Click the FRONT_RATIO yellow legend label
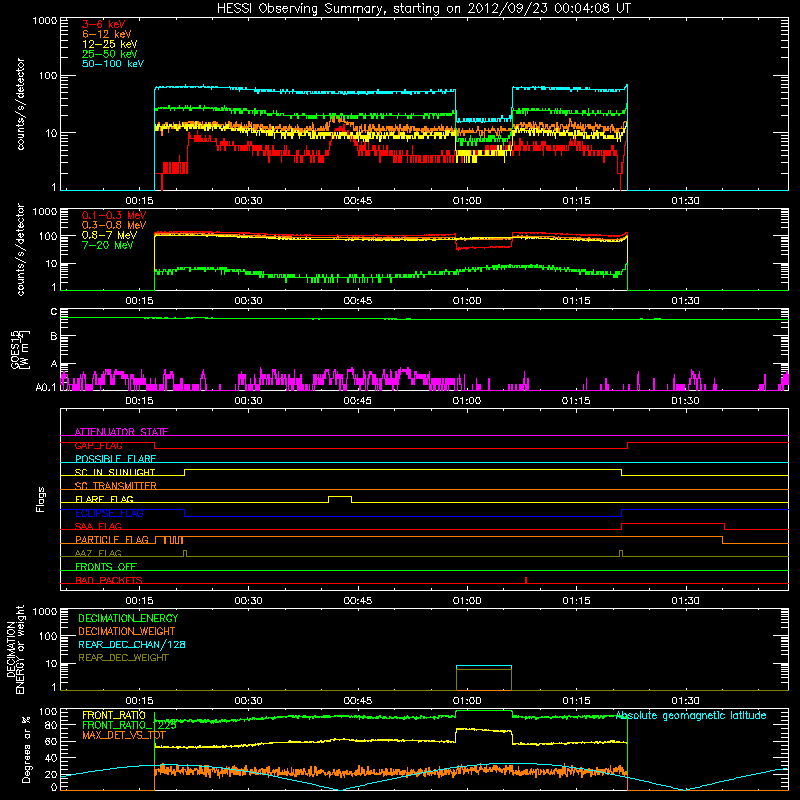Image resolution: width=800 pixels, height=800 pixels. coord(114,715)
